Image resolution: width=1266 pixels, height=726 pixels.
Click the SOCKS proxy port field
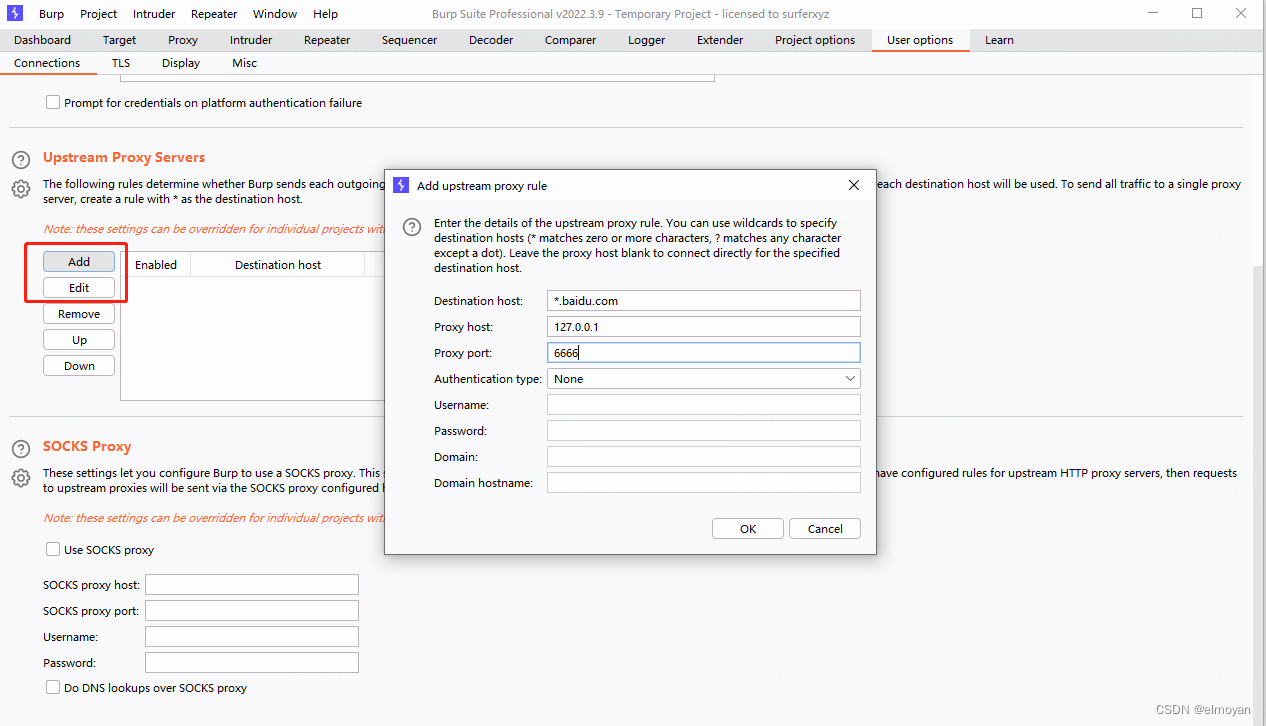(x=252, y=611)
